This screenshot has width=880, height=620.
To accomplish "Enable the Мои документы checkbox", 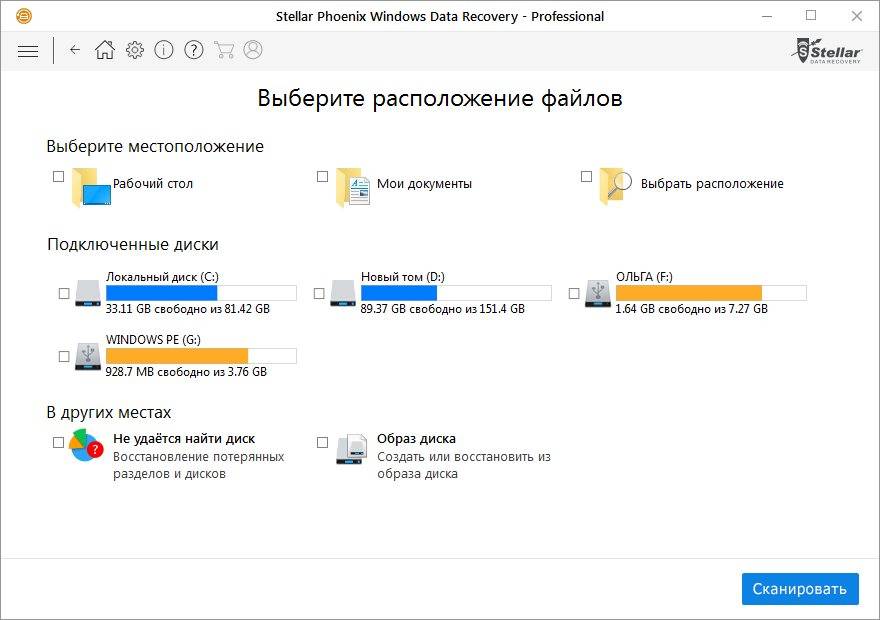I will point(322,177).
